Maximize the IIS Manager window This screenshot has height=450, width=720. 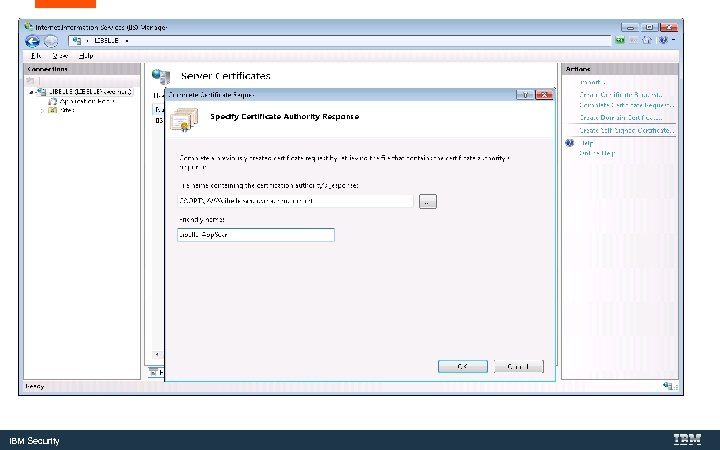[649, 27]
